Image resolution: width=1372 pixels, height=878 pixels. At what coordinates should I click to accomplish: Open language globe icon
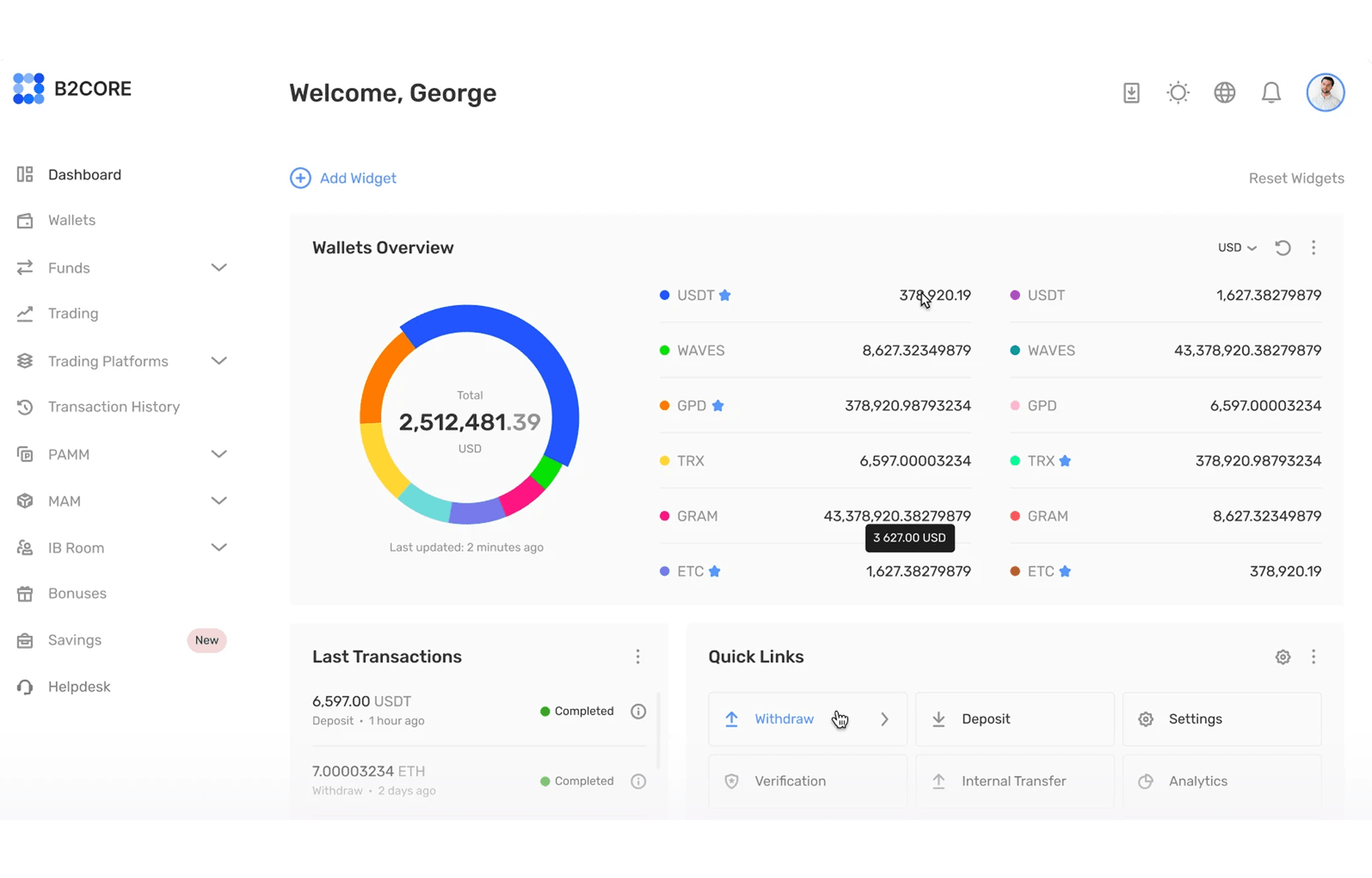1225,93
